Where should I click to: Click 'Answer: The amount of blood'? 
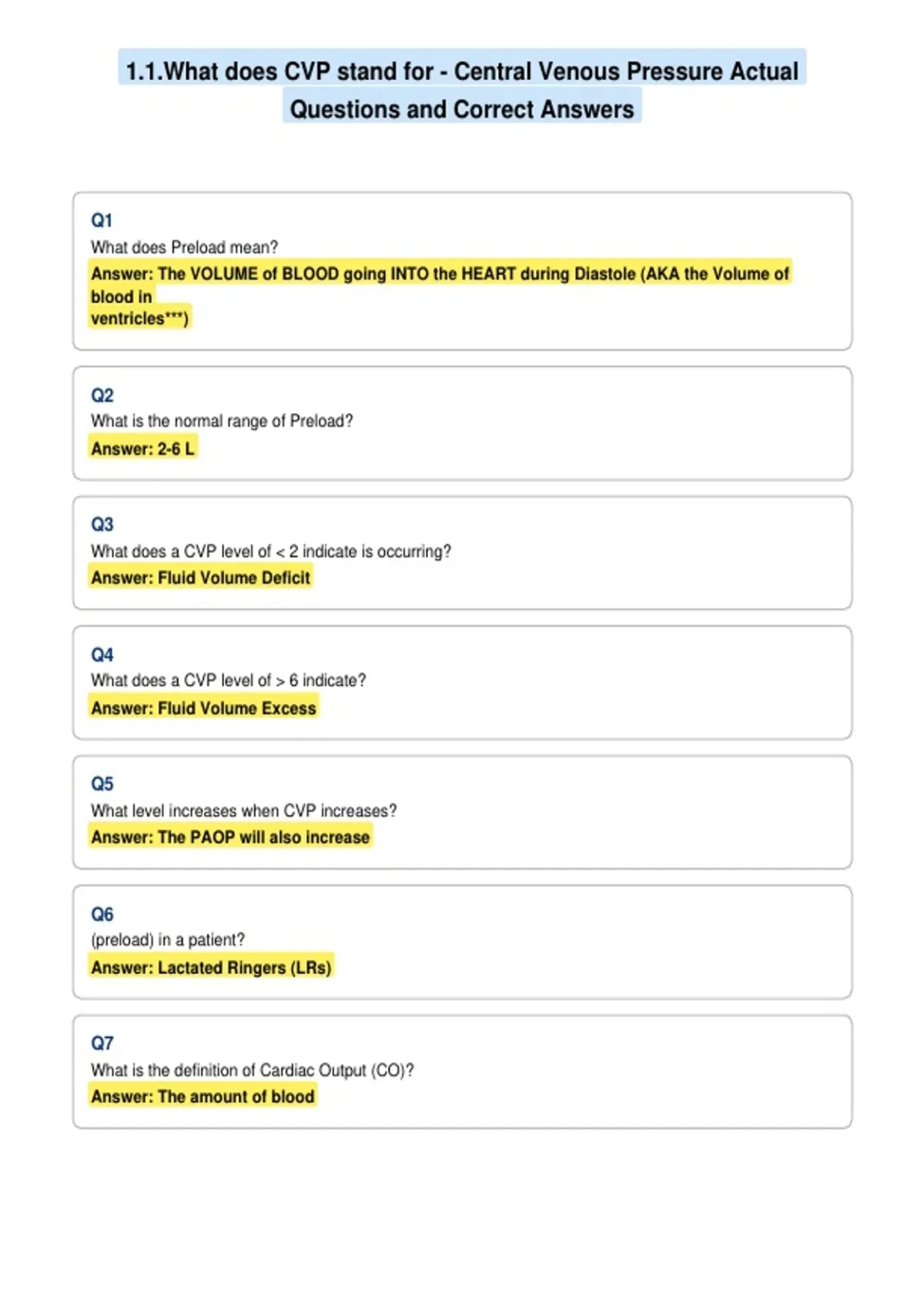pyautogui.click(x=203, y=1096)
